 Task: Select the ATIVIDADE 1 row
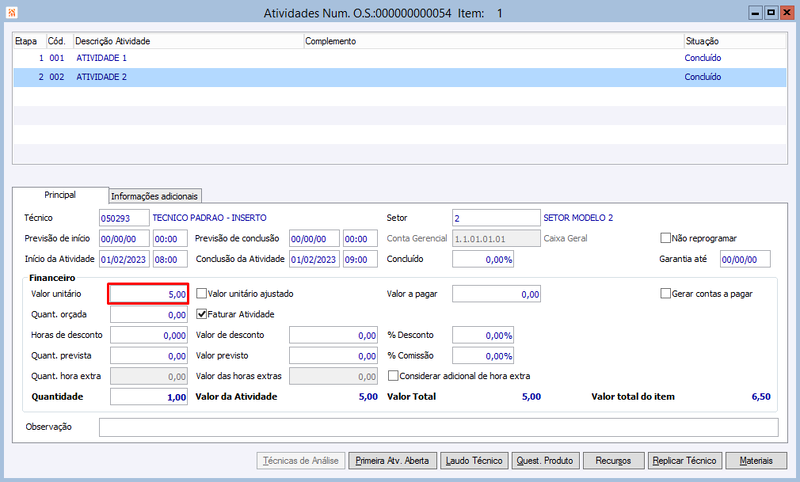pyautogui.click(x=399, y=58)
